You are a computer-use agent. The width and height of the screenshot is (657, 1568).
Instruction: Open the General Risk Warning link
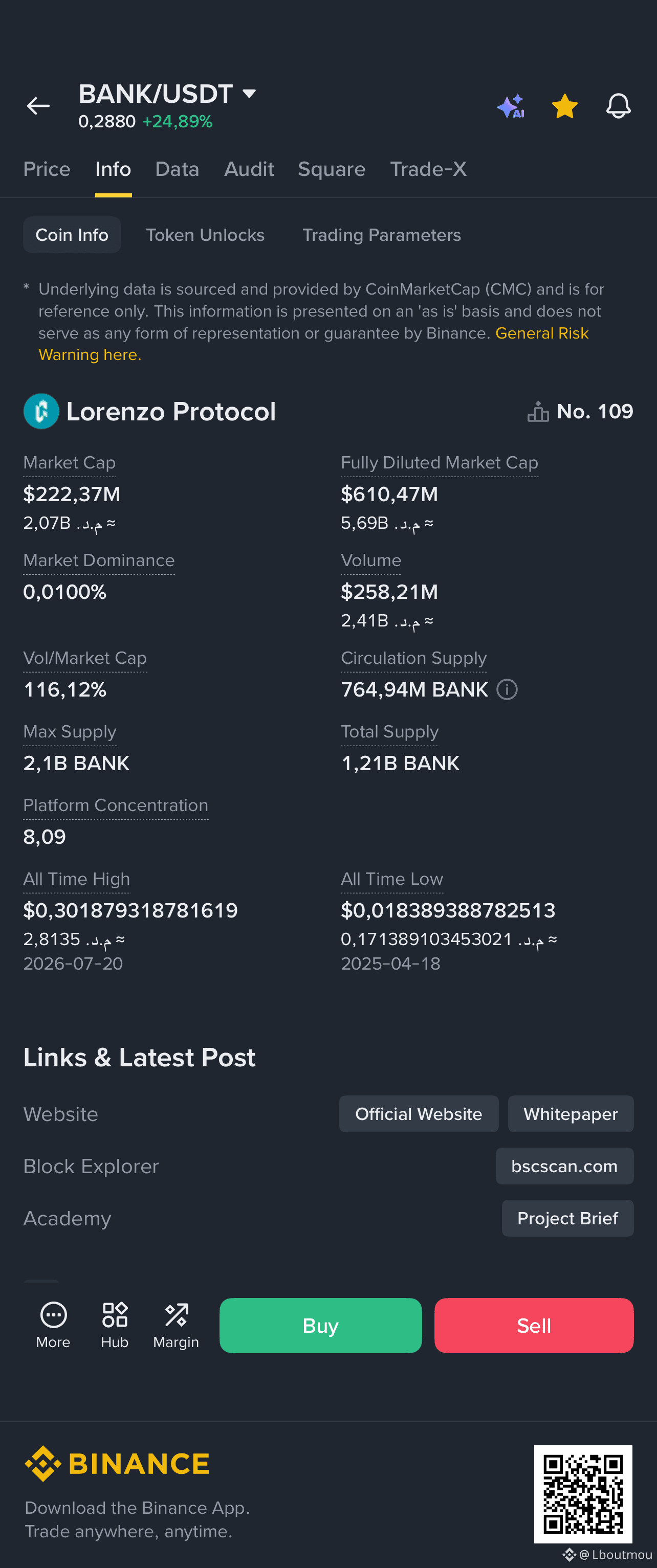314,344
